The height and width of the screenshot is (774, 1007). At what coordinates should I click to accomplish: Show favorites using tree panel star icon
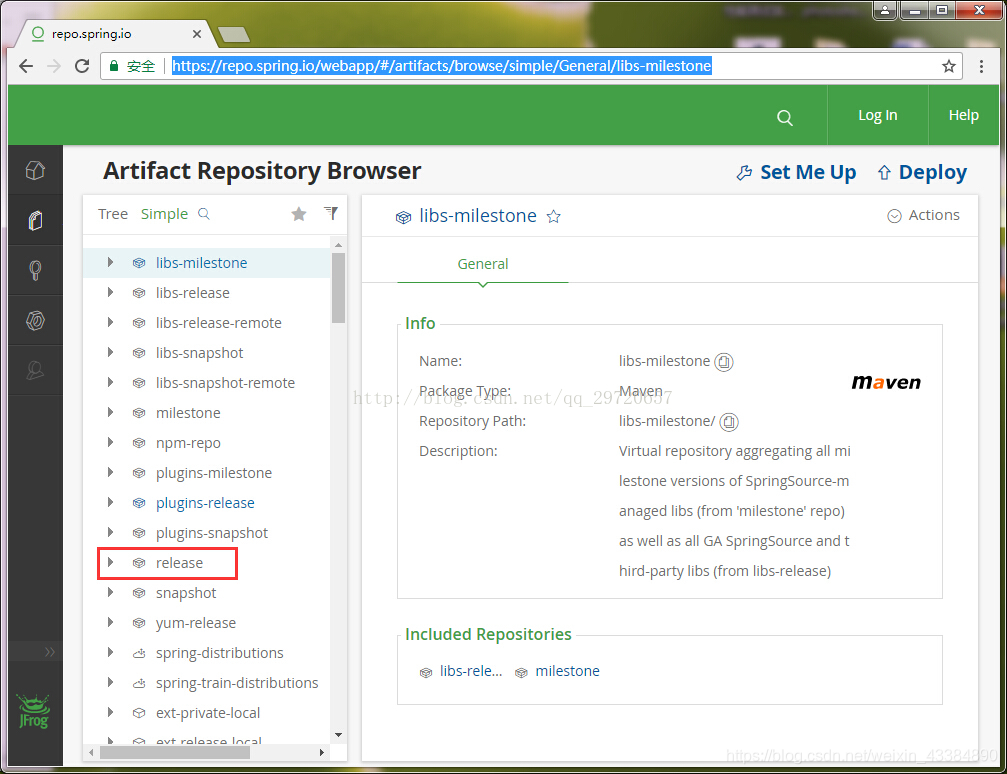(299, 214)
